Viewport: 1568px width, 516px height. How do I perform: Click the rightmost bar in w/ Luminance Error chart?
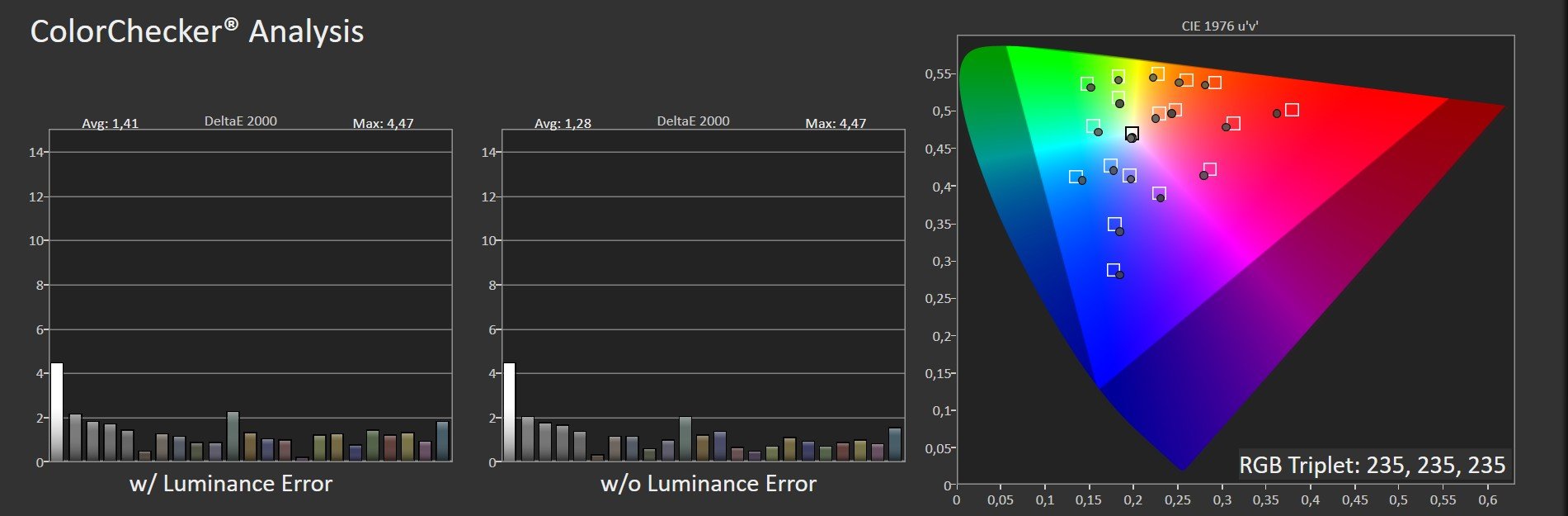(442, 441)
